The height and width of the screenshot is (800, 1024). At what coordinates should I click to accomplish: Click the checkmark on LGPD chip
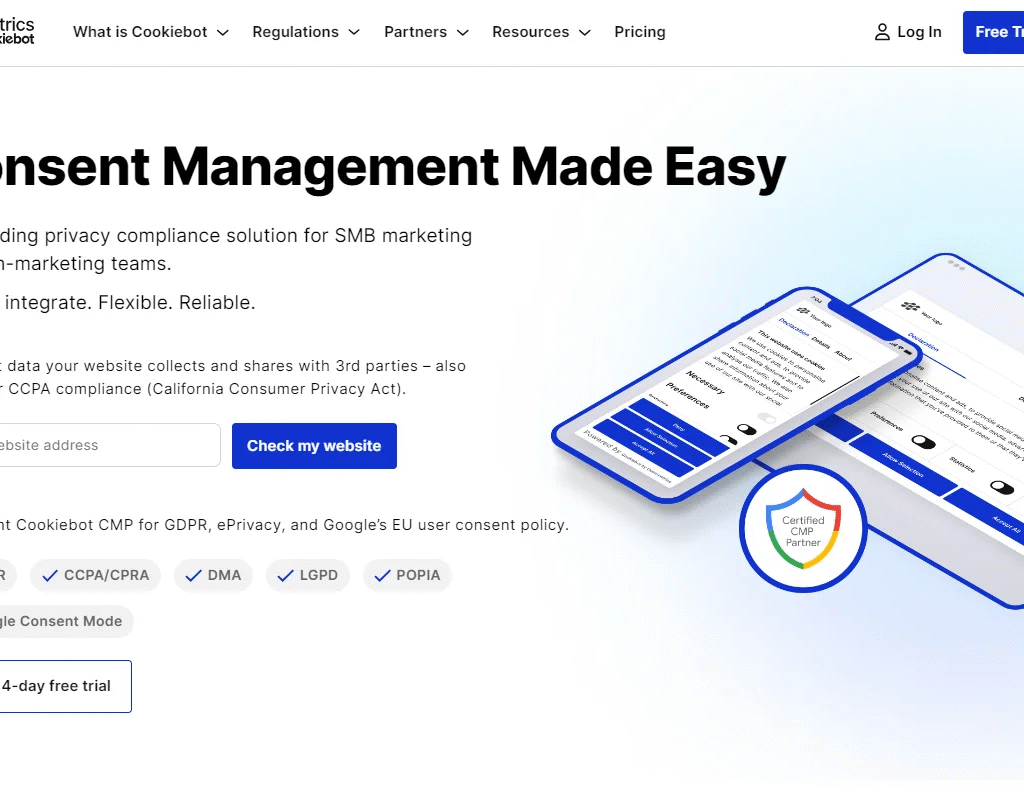tap(284, 576)
